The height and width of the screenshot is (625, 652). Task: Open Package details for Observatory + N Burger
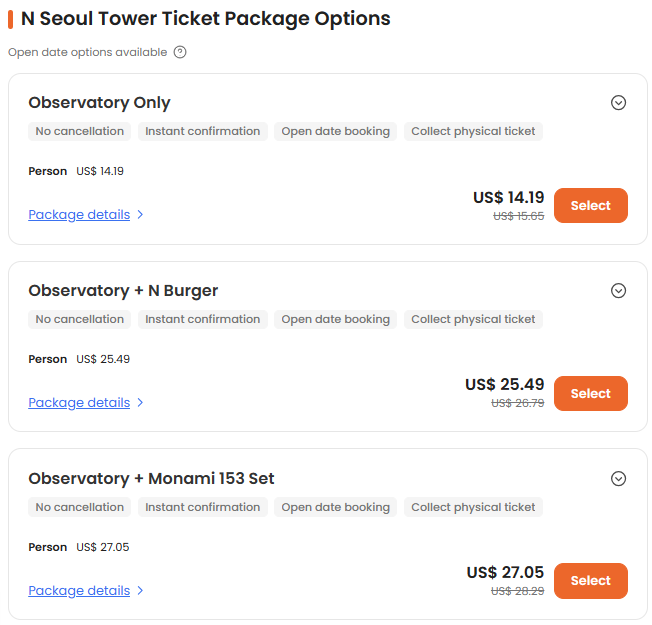pyautogui.click(x=79, y=402)
